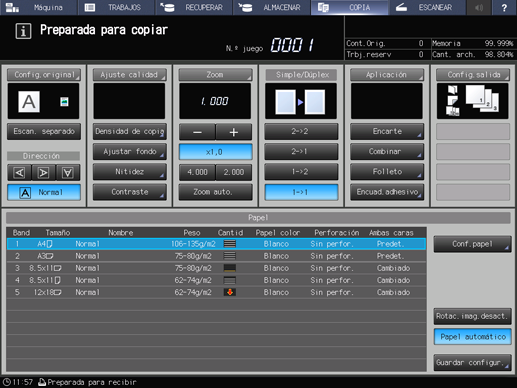Open Nitidez options

point(129,172)
